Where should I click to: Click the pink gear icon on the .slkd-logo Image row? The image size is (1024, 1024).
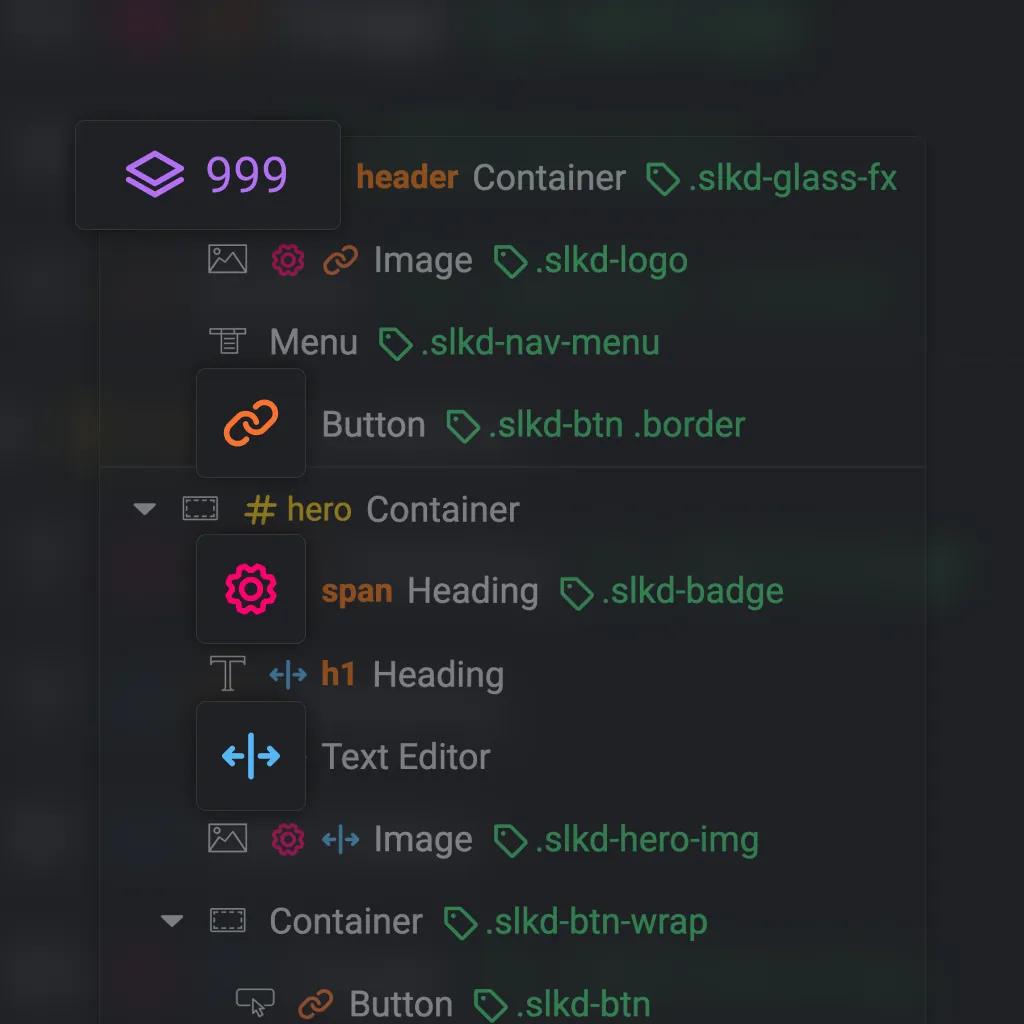pyautogui.click(x=288, y=260)
